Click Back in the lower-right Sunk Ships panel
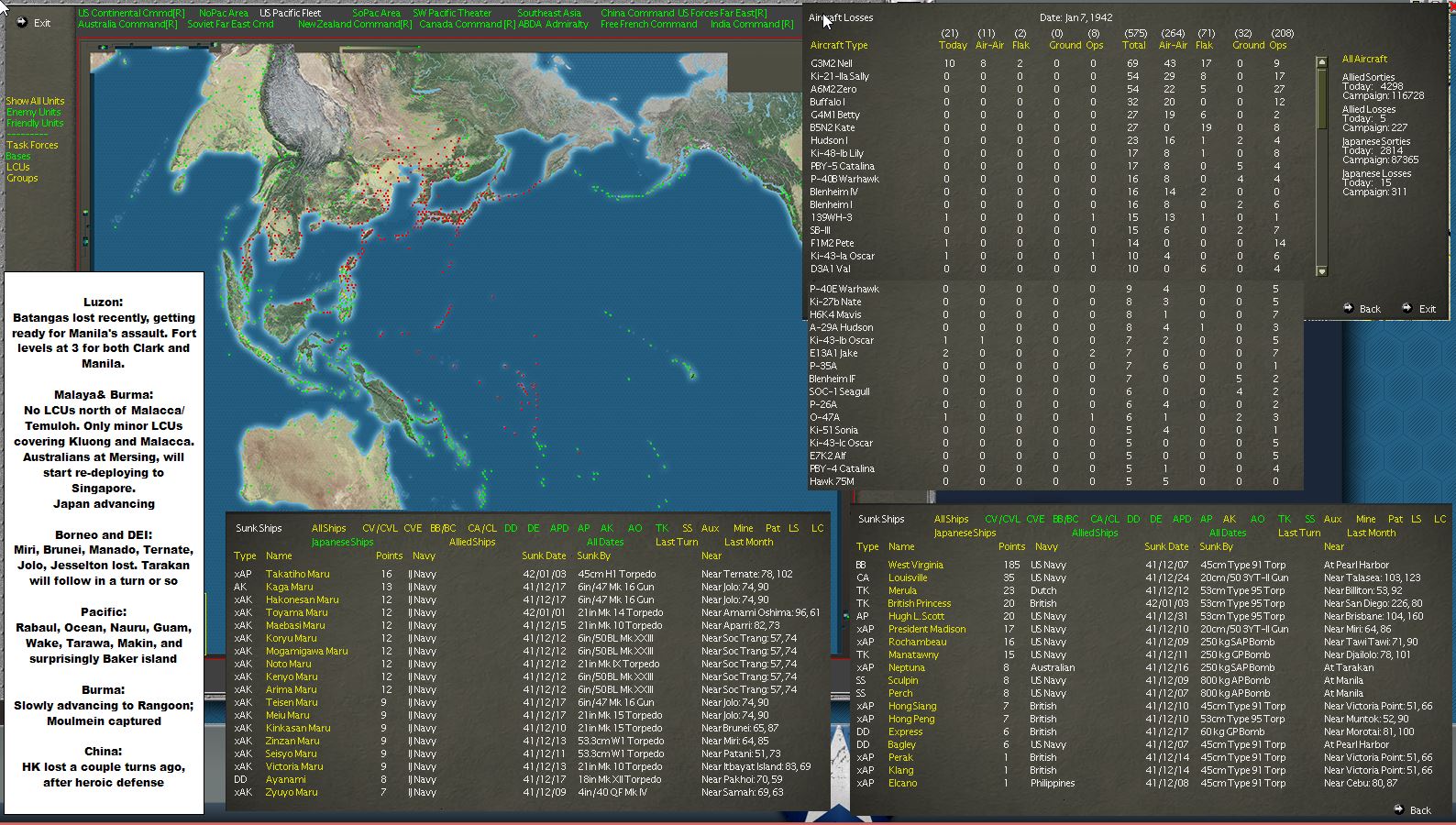Viewport: 1456px width, 825px height. tap(1419, 809)
